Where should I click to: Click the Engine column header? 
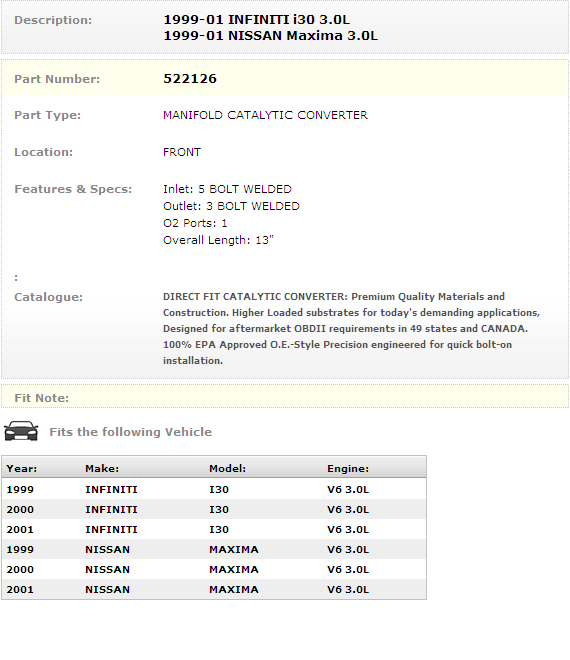click(348, 469)
